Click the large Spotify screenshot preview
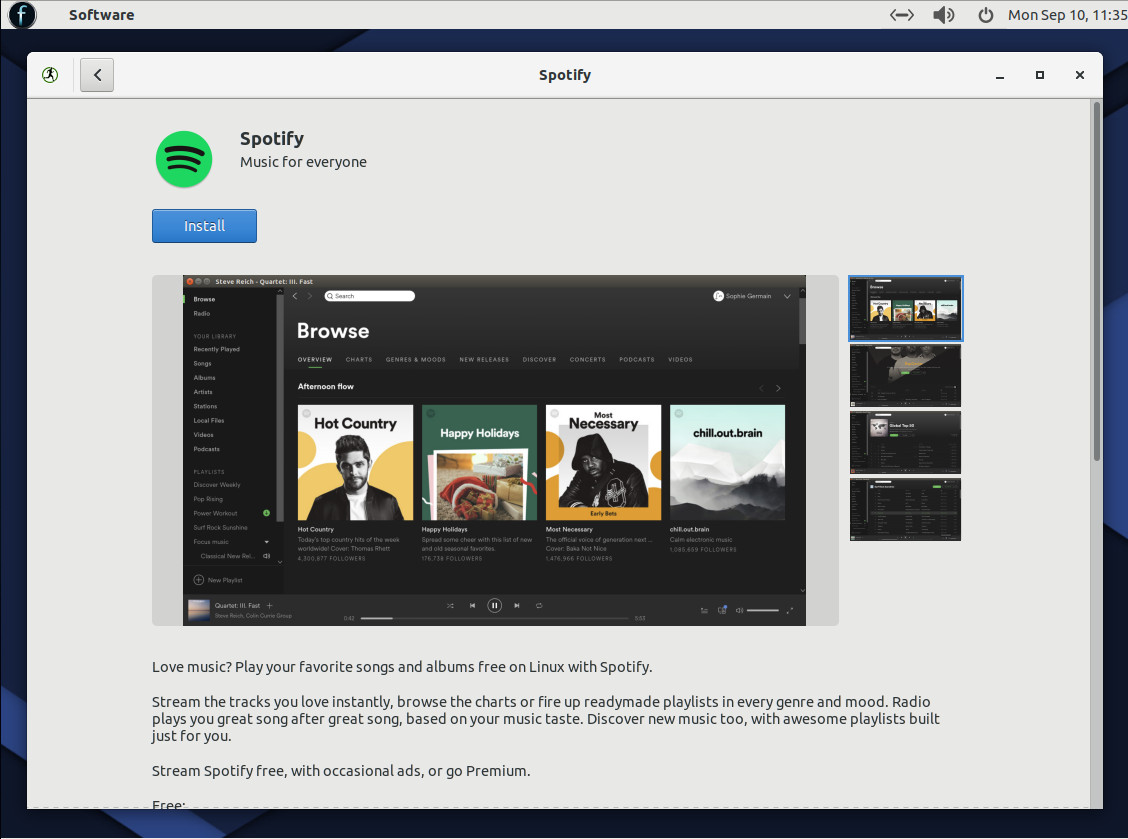The height and width of the screenshot is (839, 1128). (494, 450)
